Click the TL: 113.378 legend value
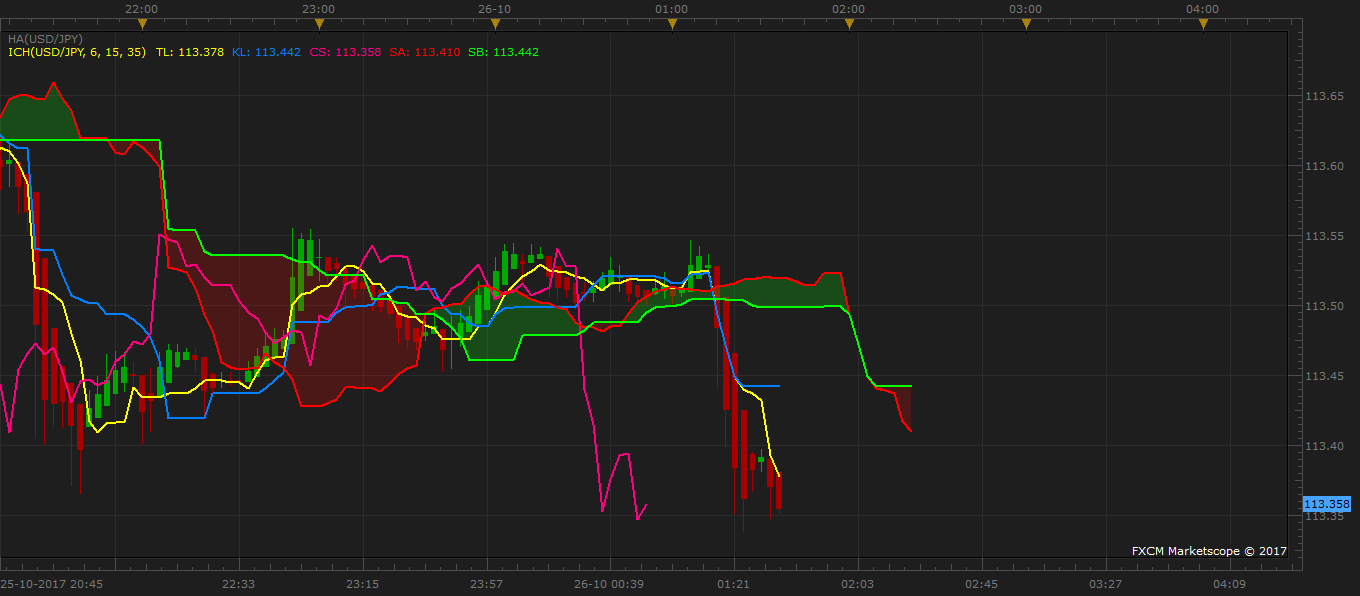Image resolution: width=1360 pixels, height=596 pixels. click(x=190, y=52)
